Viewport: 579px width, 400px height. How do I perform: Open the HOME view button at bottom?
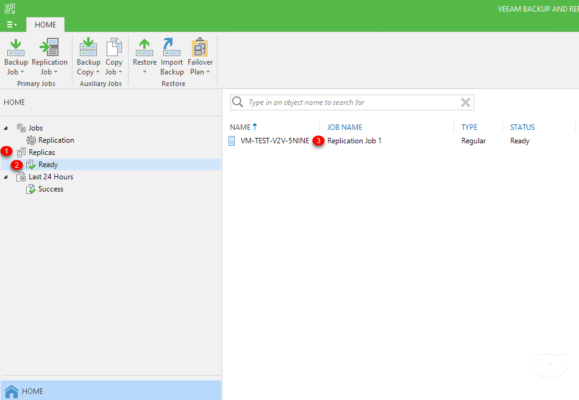[111, 391]
